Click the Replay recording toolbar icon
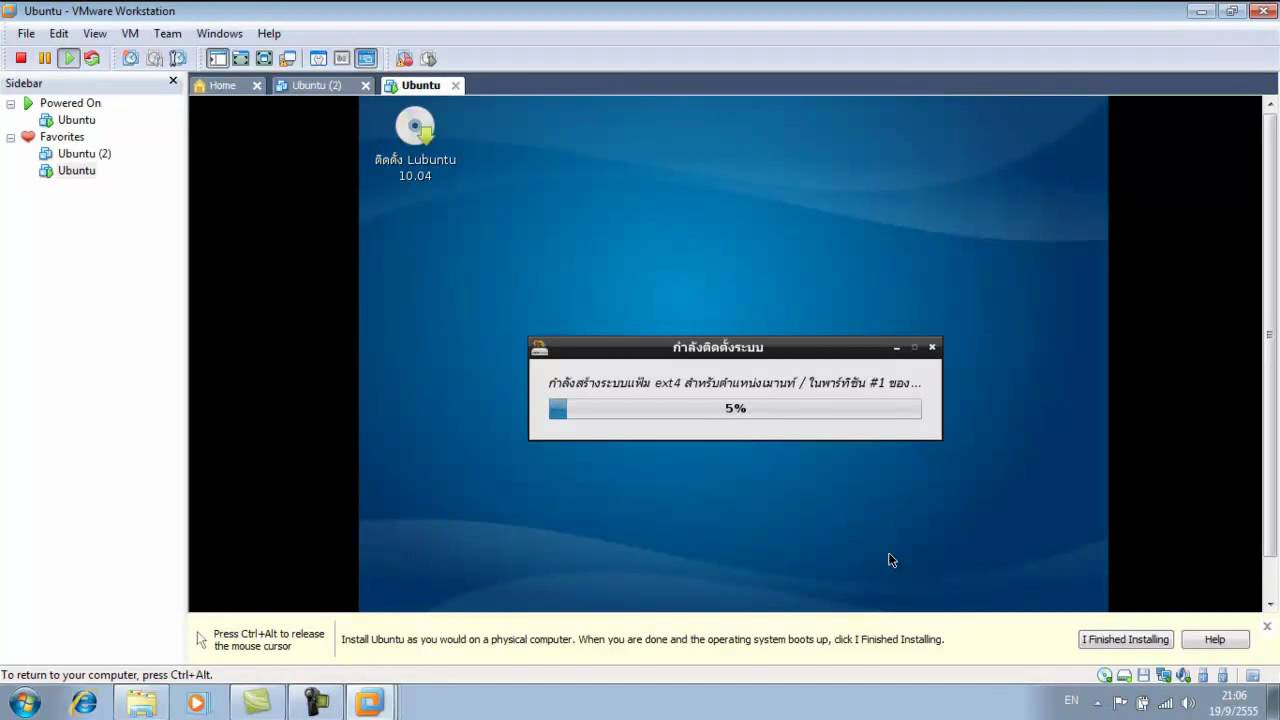 coord(428,58)
